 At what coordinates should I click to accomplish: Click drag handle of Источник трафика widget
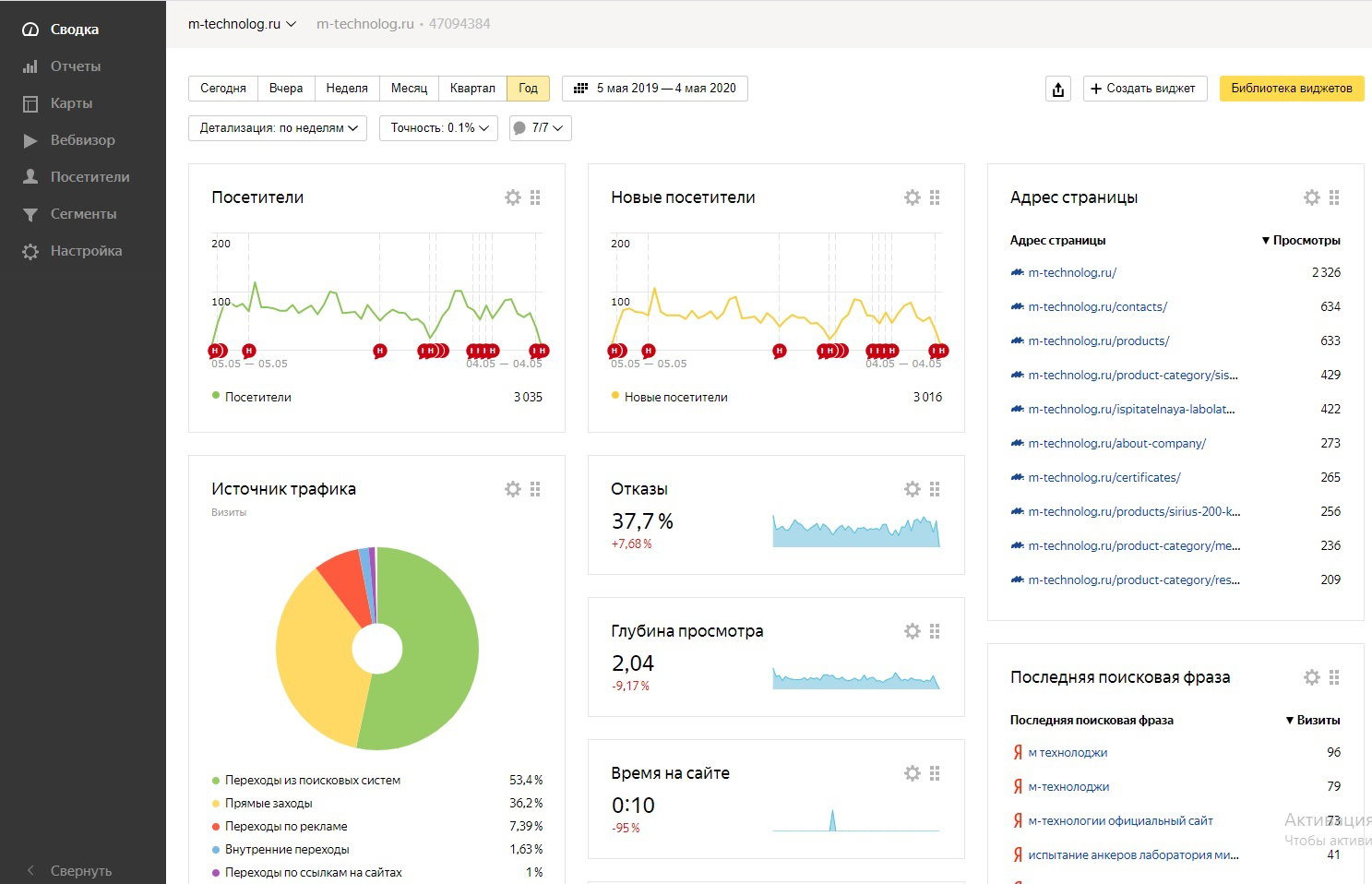(x=536, y=489)
